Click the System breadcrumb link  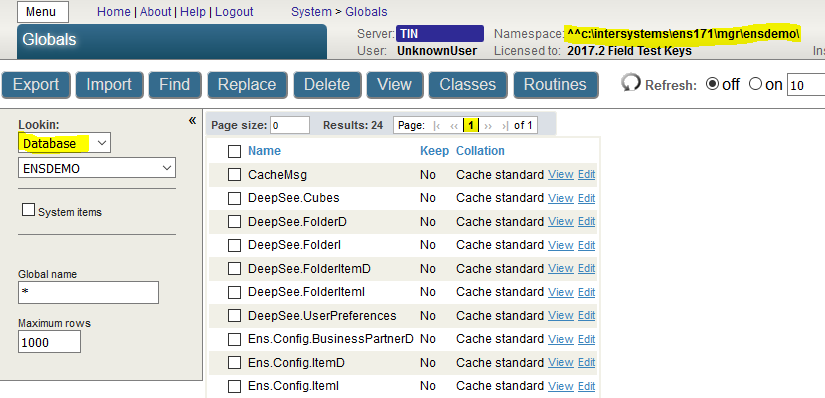(x=311, y=12)
